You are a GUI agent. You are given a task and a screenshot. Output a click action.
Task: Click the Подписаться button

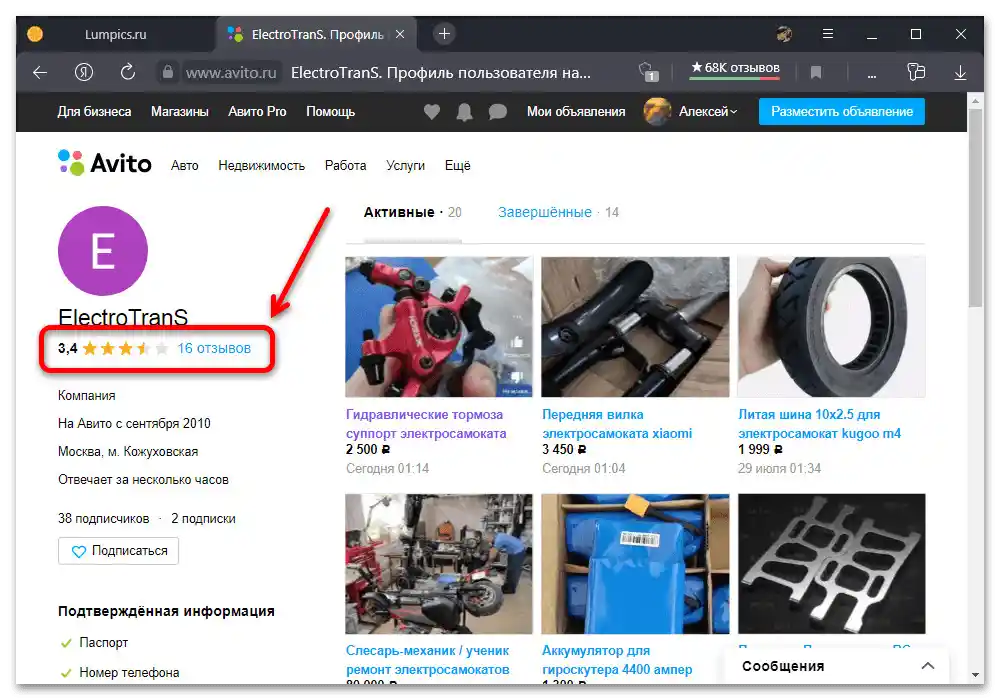119,551
